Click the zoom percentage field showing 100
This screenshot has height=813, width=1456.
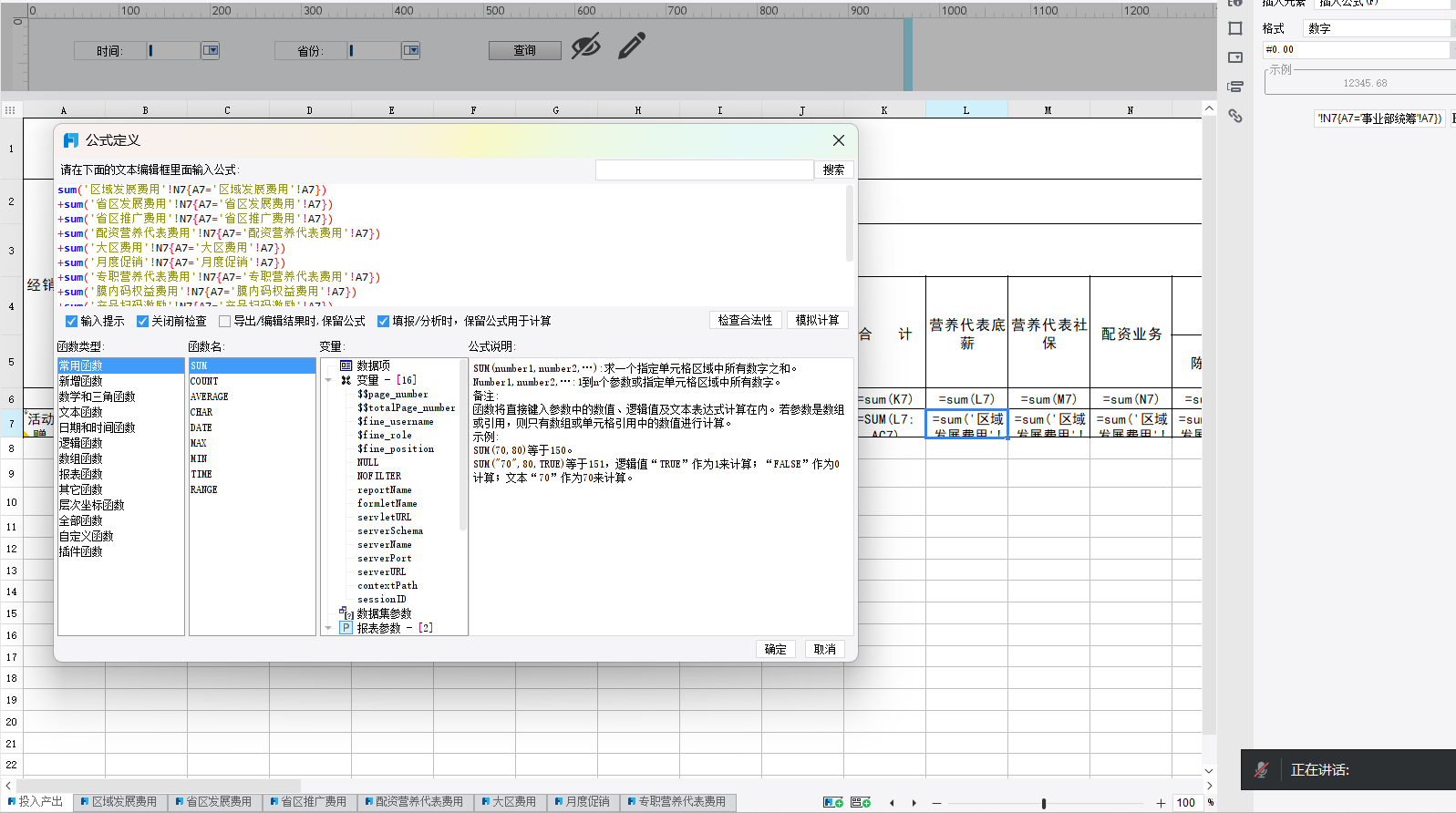(1186, 803)
